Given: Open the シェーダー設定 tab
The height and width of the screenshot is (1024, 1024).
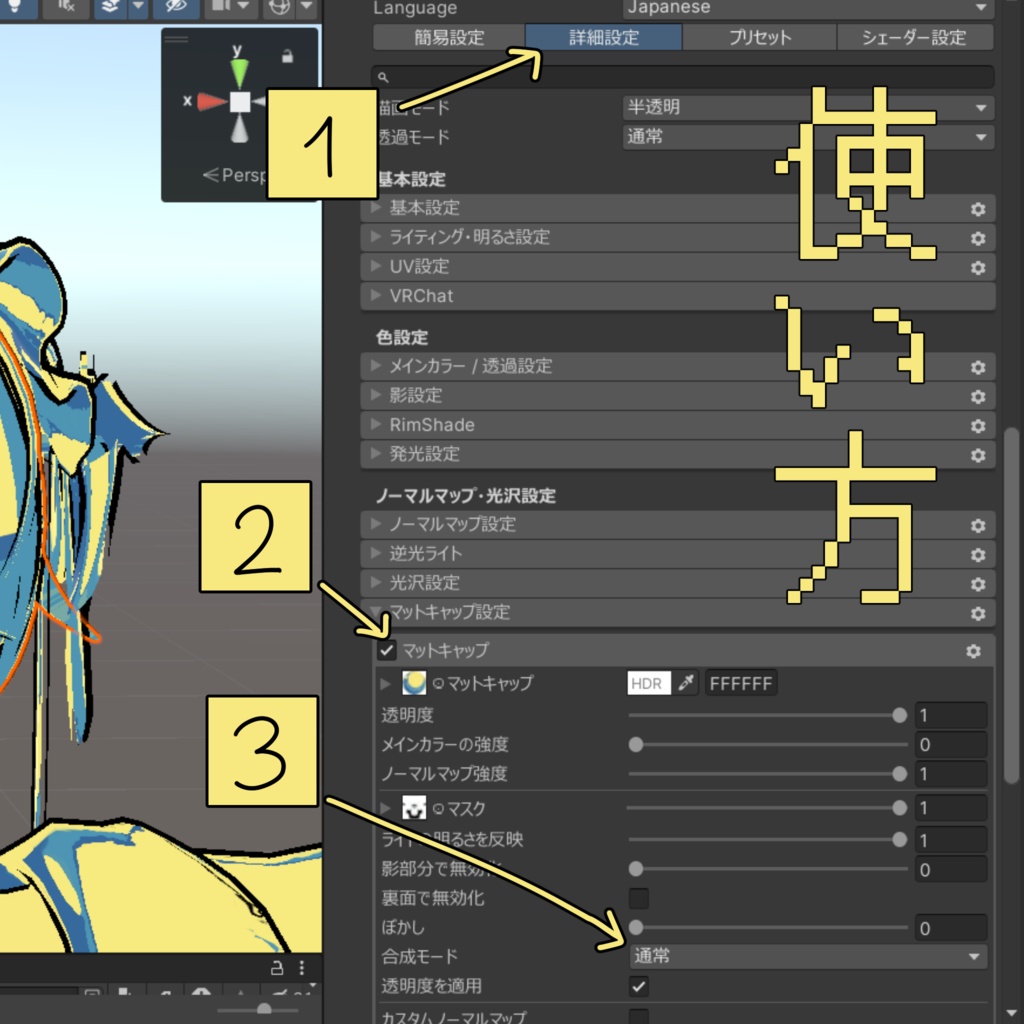Looking at the screenshot, I should tap(913, 37).
